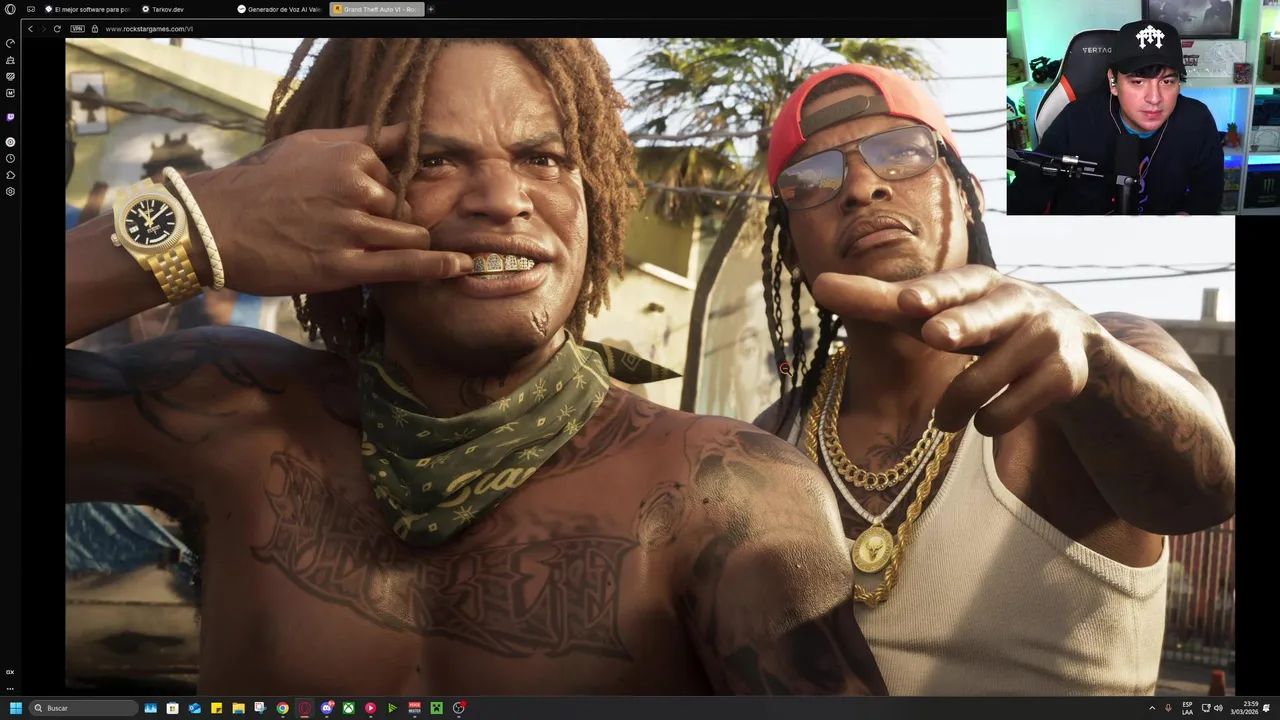Expand hidden system tray icons
This screenshot has height=720, width=1280.
1151,708
